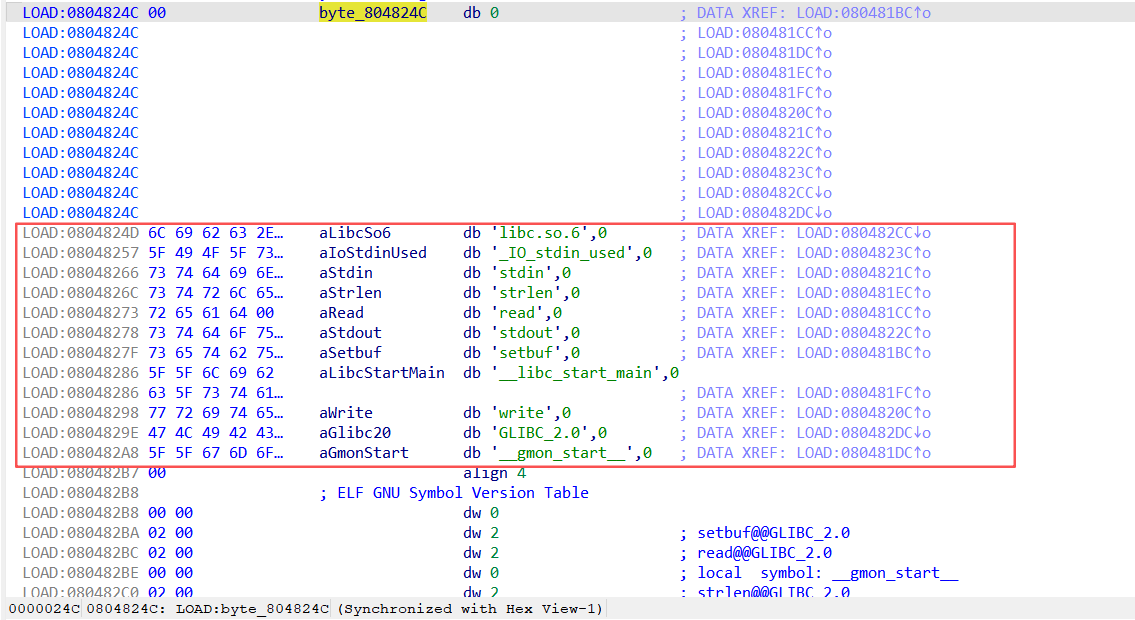Select the aStdout symbol
The image size is (1135, 620).
coord(350,333)
